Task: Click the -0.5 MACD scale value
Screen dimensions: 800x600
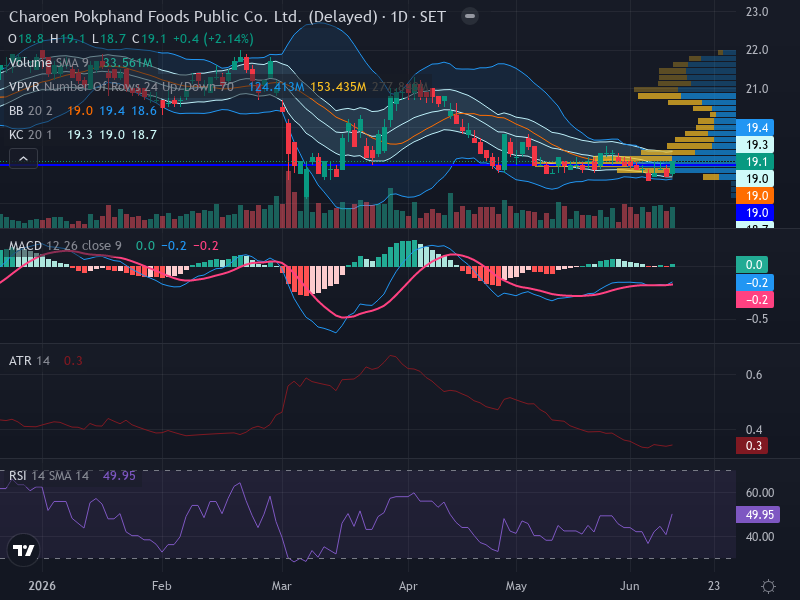Action: click(755, 319)
